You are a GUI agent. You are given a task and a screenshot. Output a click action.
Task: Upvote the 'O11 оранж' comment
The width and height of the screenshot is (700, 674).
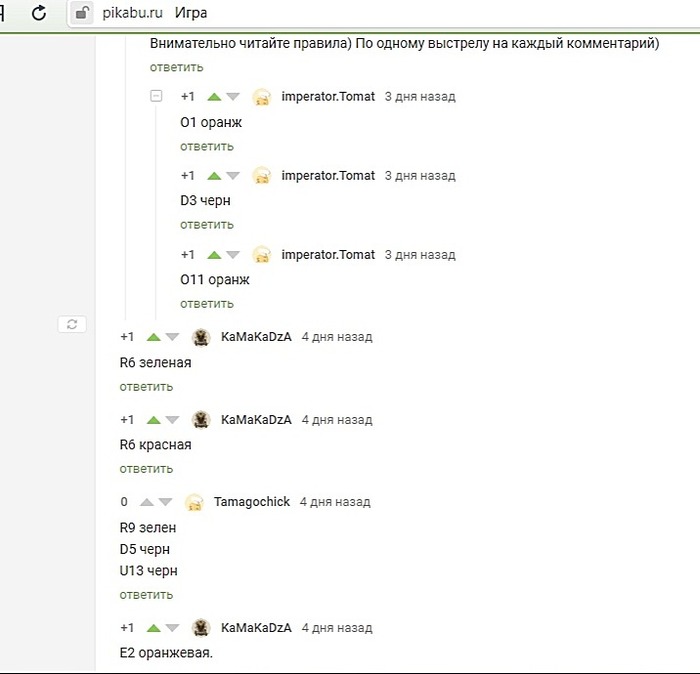[x=214, y=255]
